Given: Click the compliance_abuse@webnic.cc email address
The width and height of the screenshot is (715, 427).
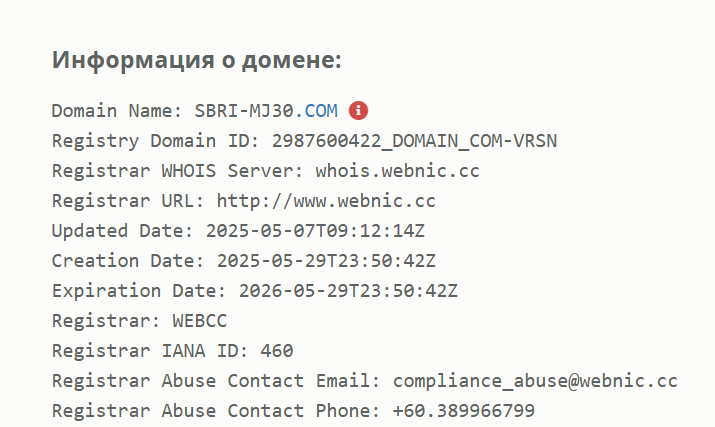Looking at the screenshot, I should click(x=535, y=381).
